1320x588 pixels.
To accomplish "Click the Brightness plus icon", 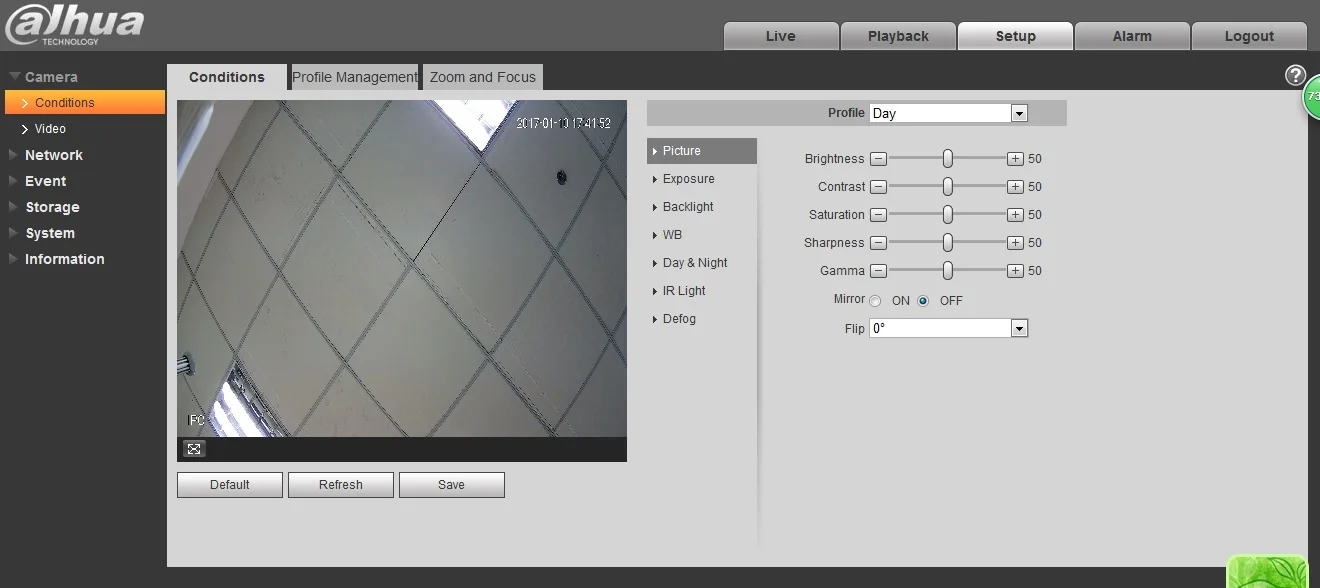I will click(1015, 159).
